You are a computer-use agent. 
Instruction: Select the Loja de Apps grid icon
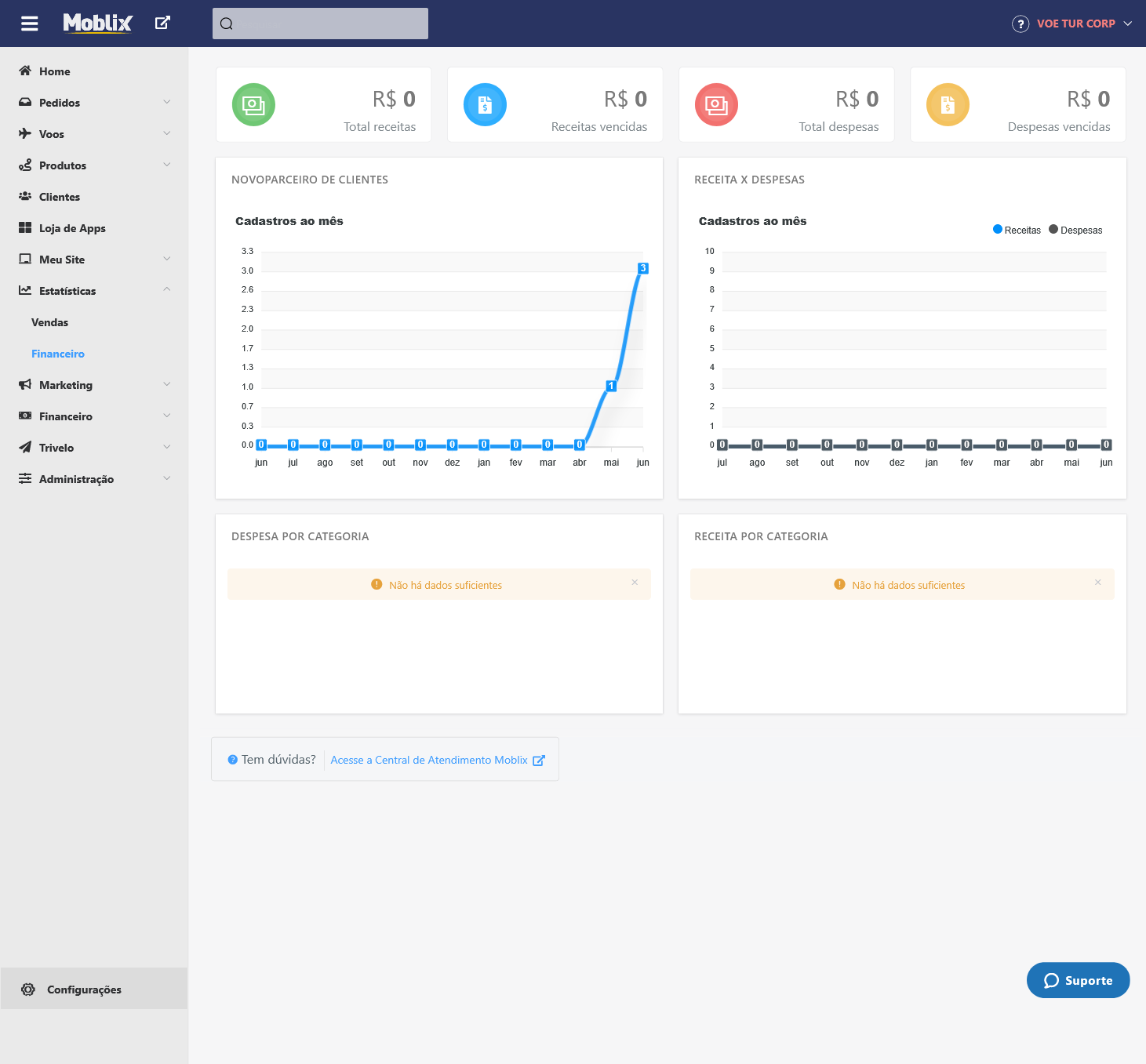point(26,227)
